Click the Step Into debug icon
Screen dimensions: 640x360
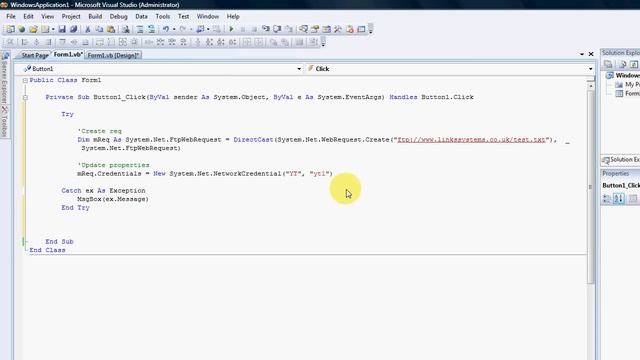tap(266, 29)
